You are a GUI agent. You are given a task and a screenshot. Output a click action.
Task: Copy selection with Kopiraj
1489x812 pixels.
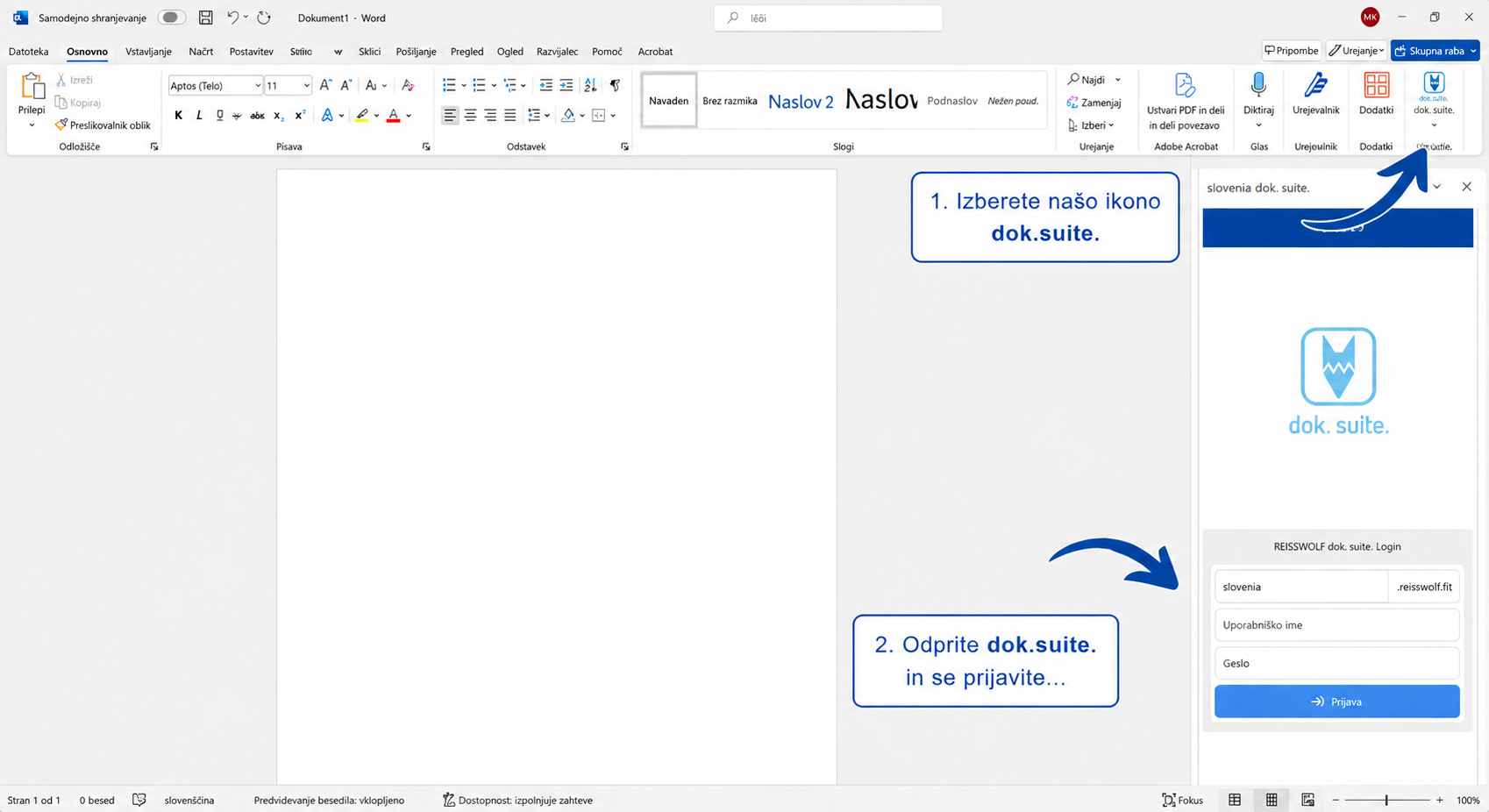(78, 103)
